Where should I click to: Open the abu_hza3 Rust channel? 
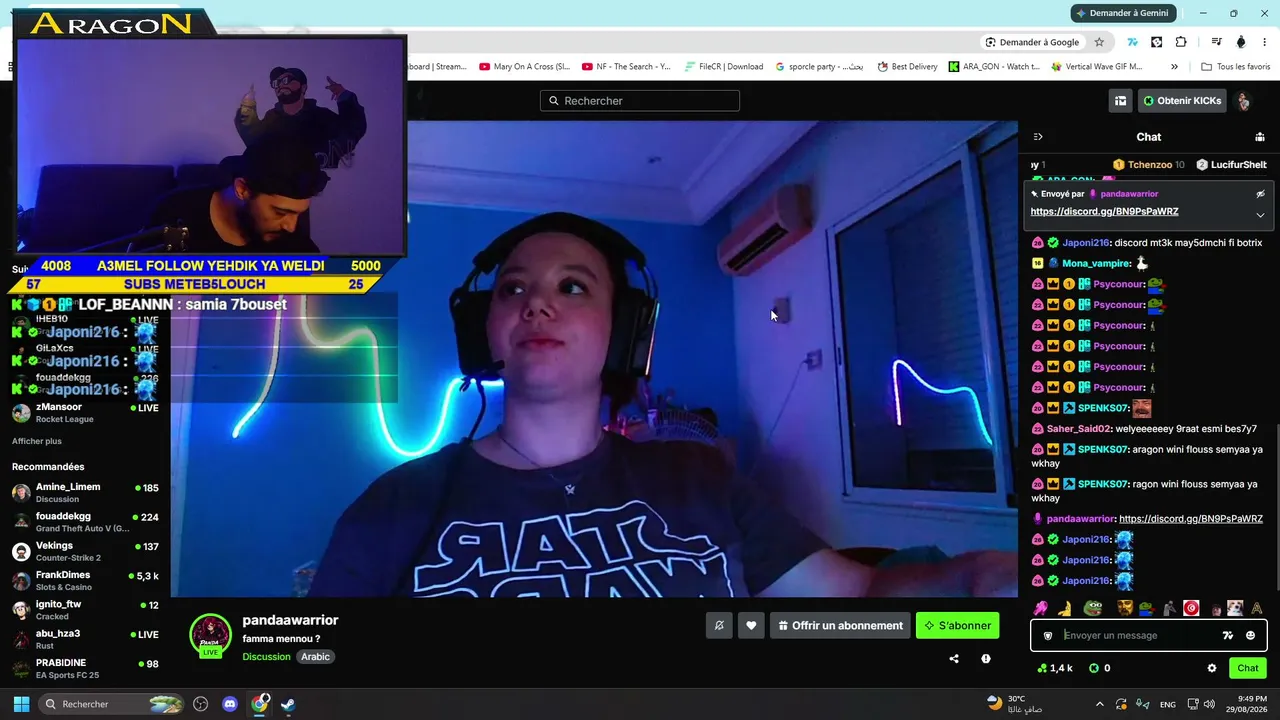tap(85, 640)
